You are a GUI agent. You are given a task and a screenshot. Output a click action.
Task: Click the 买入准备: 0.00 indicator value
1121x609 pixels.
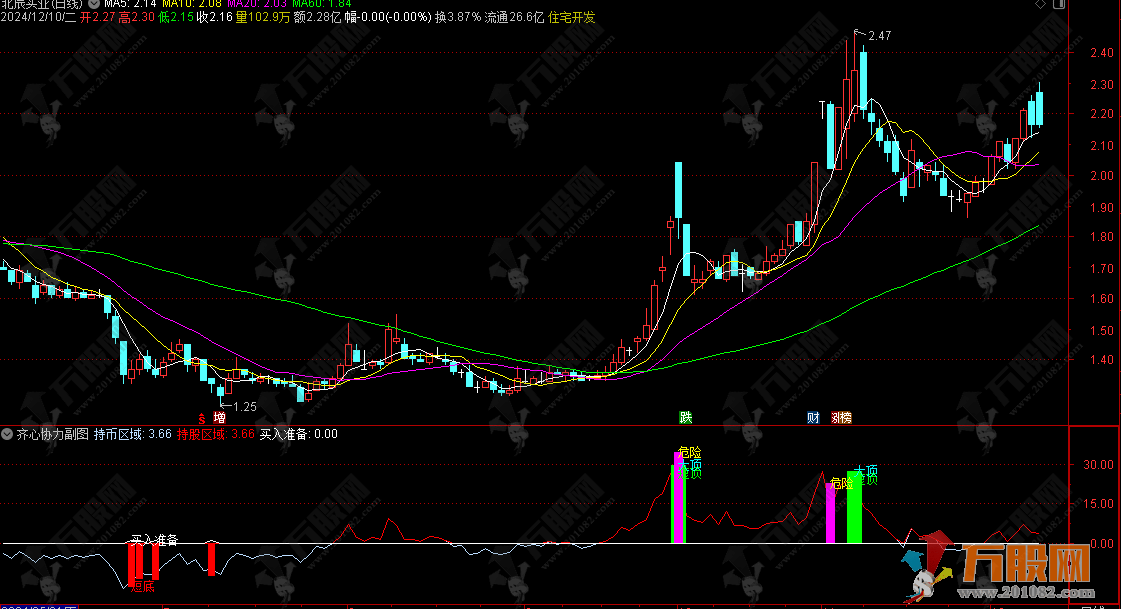[x=299, y=434]
